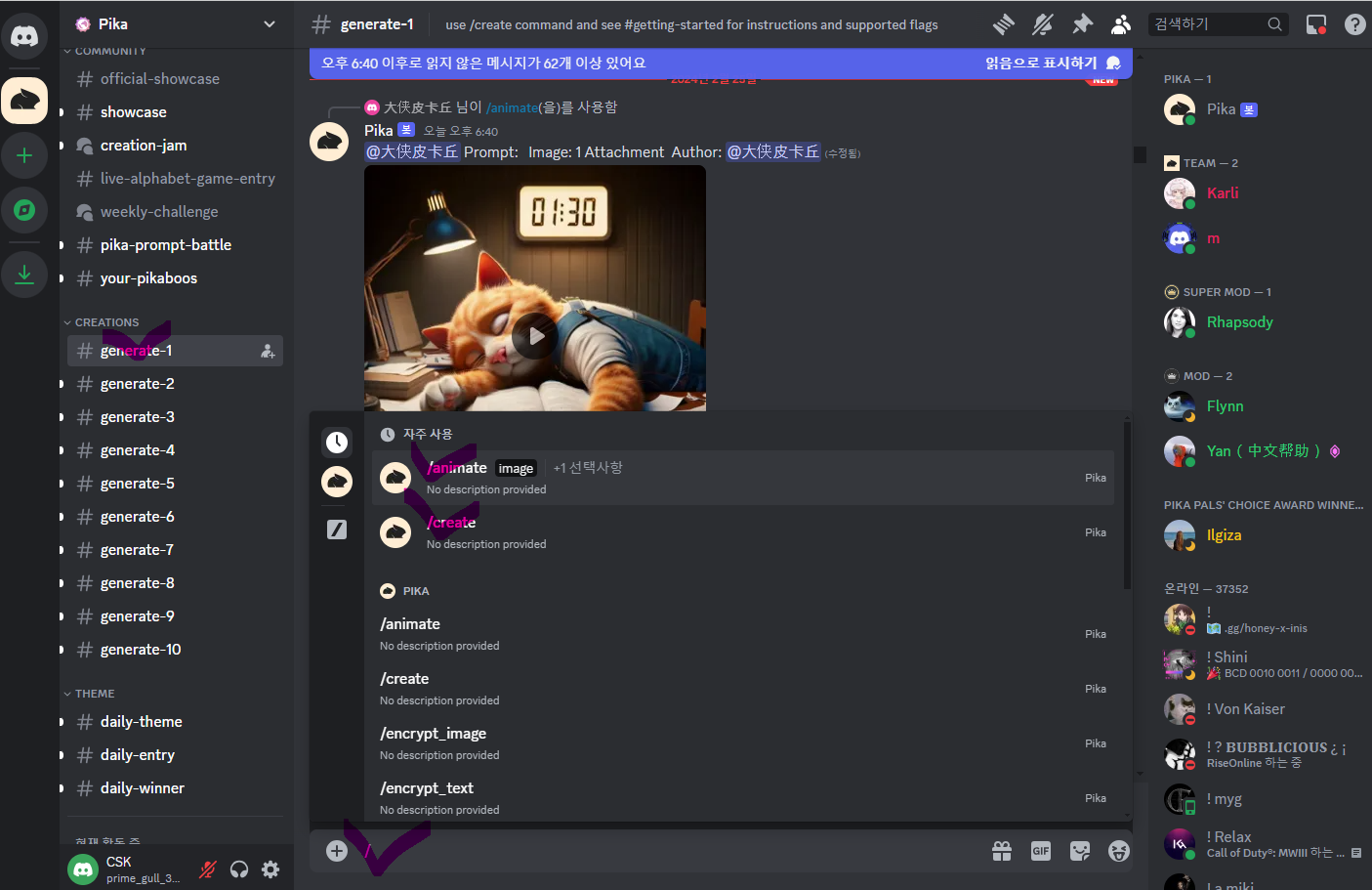Image resolution: width=1372 pixels, height=890 pixels.
Task: Select built-in slash commands icon
Action: point(337,530)
